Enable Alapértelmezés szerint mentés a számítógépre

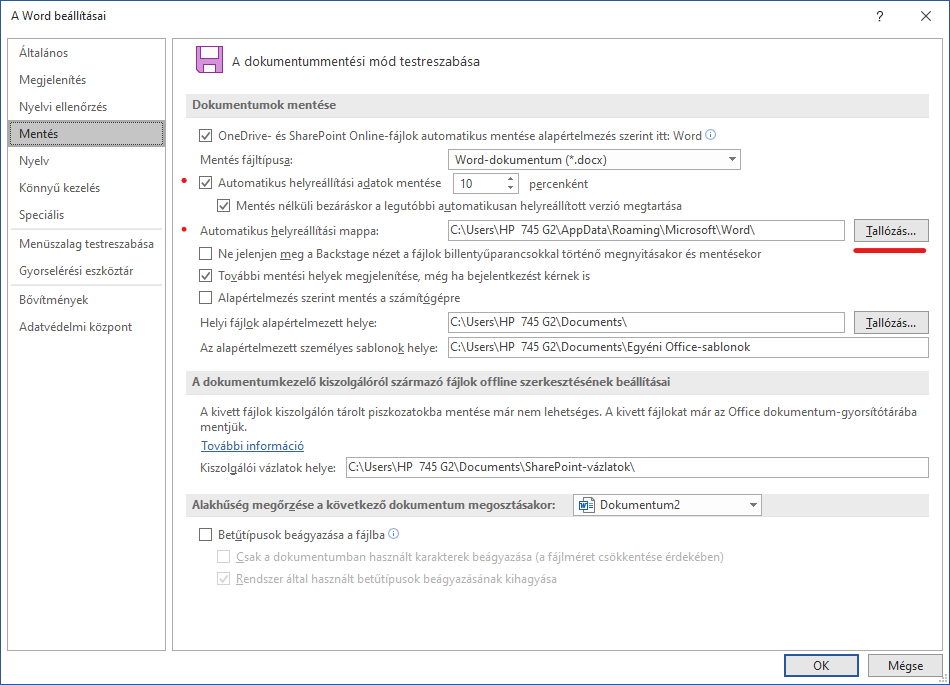pos(205,297)
